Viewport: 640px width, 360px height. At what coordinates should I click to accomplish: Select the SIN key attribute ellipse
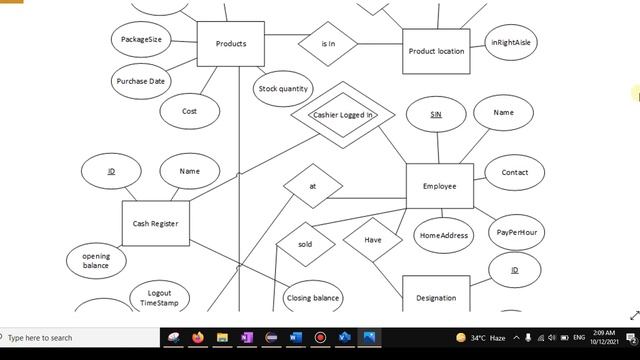click(x=436, y=114)
